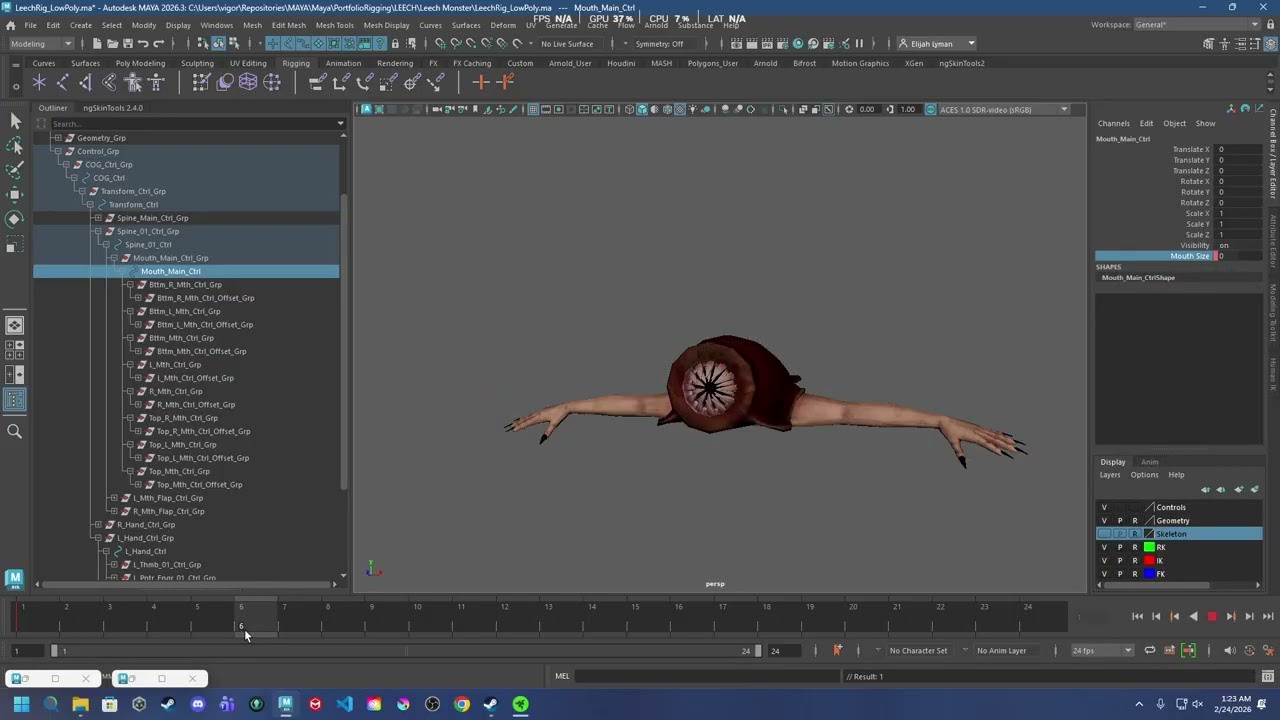Open the Elijah Lyman account dropdown

937,44
